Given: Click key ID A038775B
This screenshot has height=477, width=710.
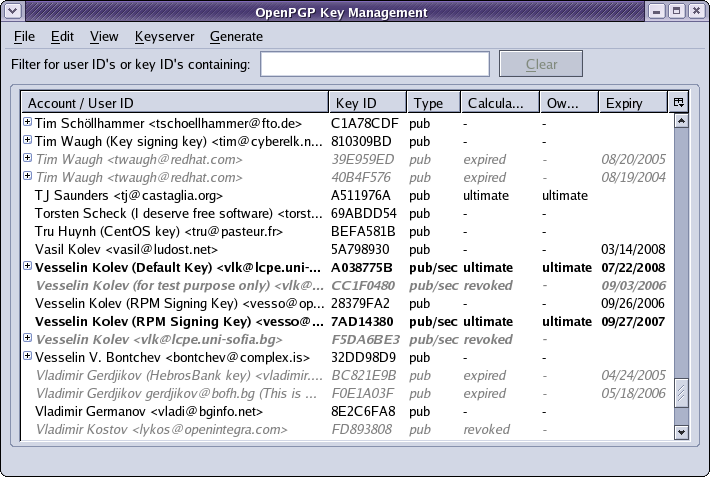Looking at the screenshot, I should (361, 268).
